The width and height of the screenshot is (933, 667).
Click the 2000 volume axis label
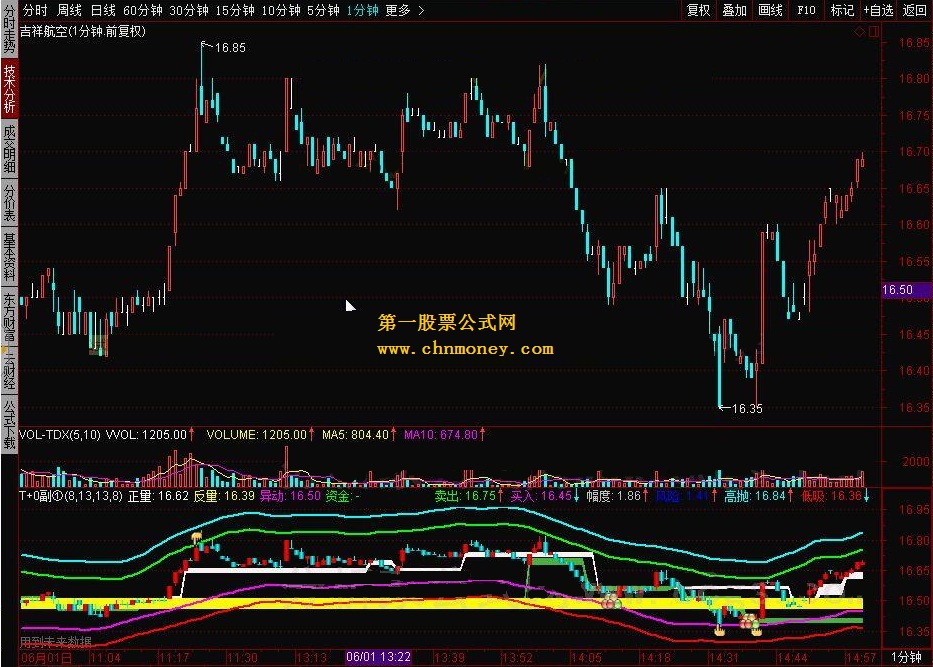[915, 462]
